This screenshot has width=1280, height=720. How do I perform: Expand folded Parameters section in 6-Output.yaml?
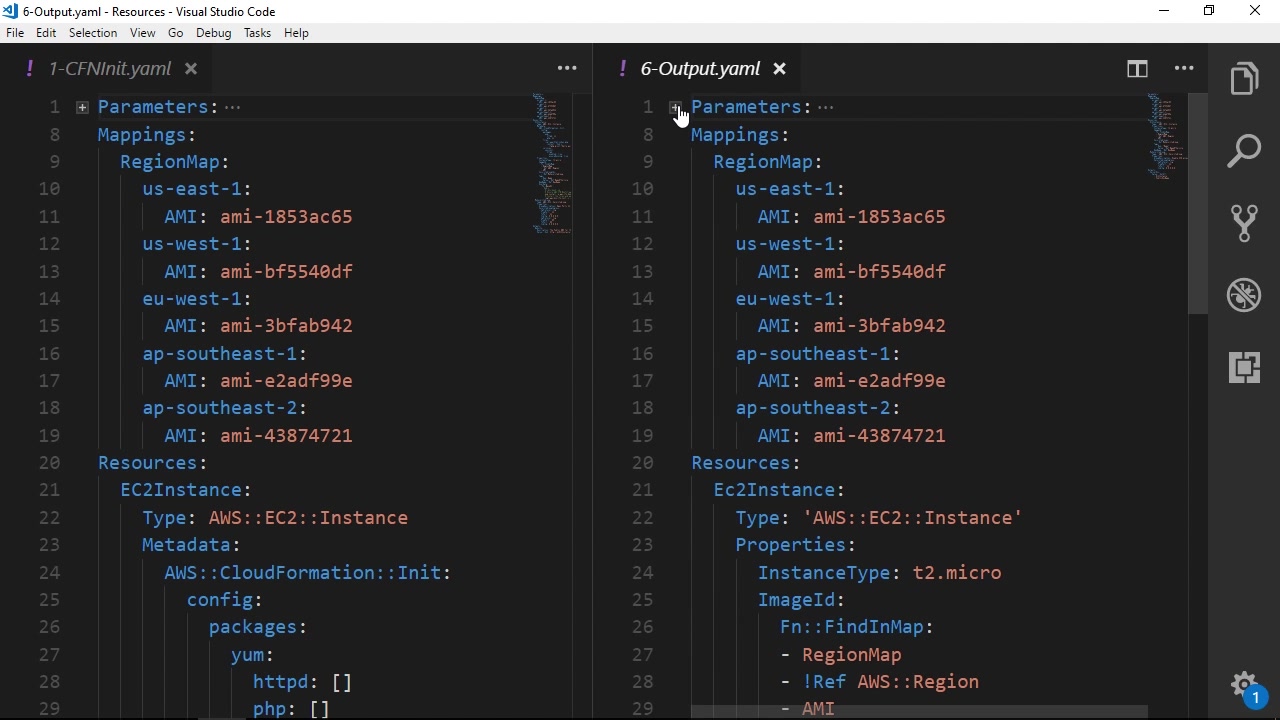[676, 107]
